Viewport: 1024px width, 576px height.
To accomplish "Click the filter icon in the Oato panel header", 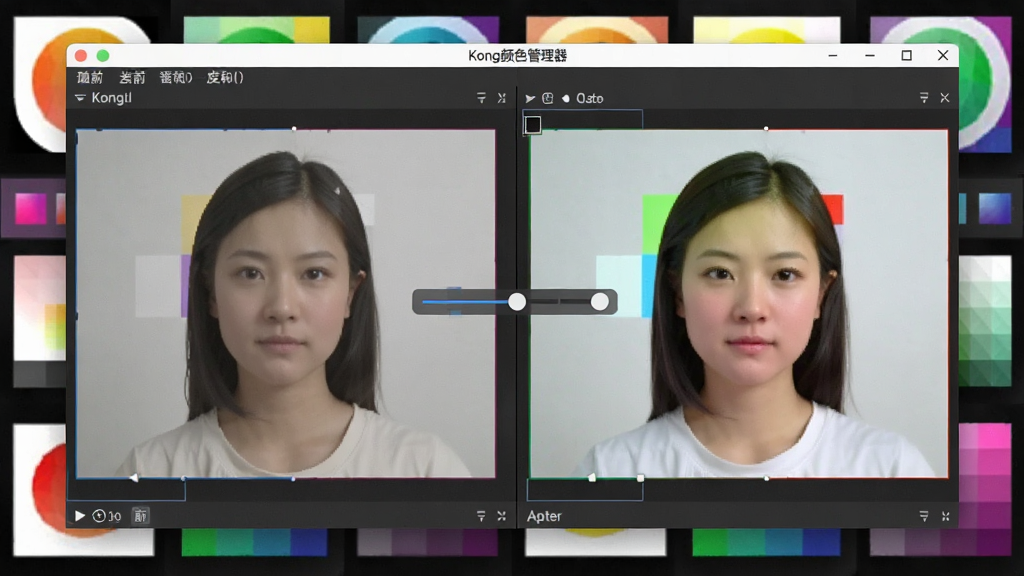I will point(924,98).
